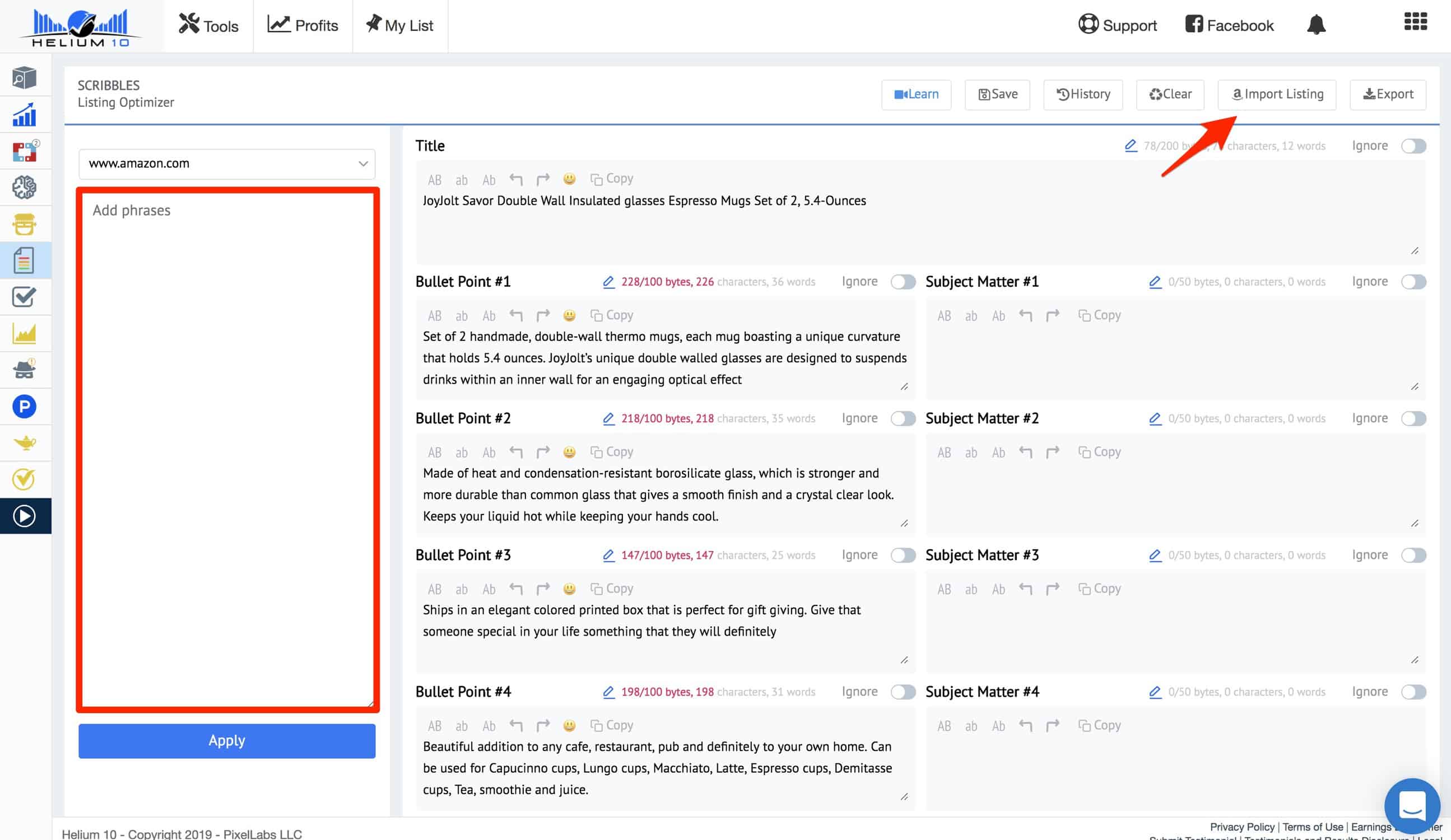Screen dimensions: 1451x840
Task: Open the Tools menu
Action: [208, 25]
